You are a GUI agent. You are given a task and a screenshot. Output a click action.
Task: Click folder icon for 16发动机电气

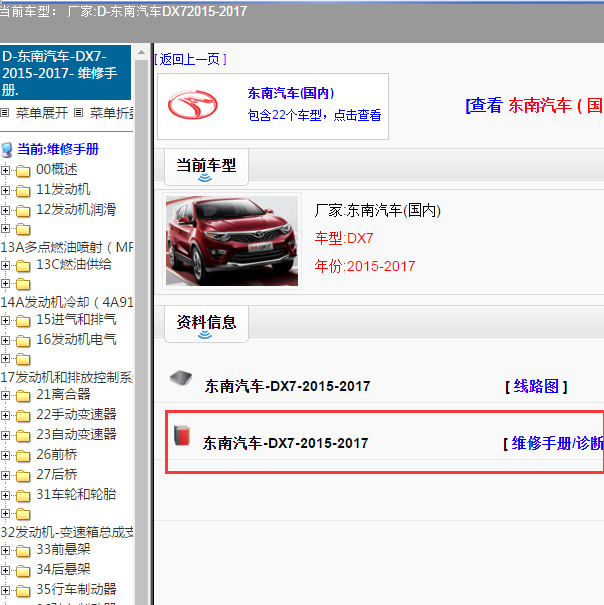pos(23,341)
